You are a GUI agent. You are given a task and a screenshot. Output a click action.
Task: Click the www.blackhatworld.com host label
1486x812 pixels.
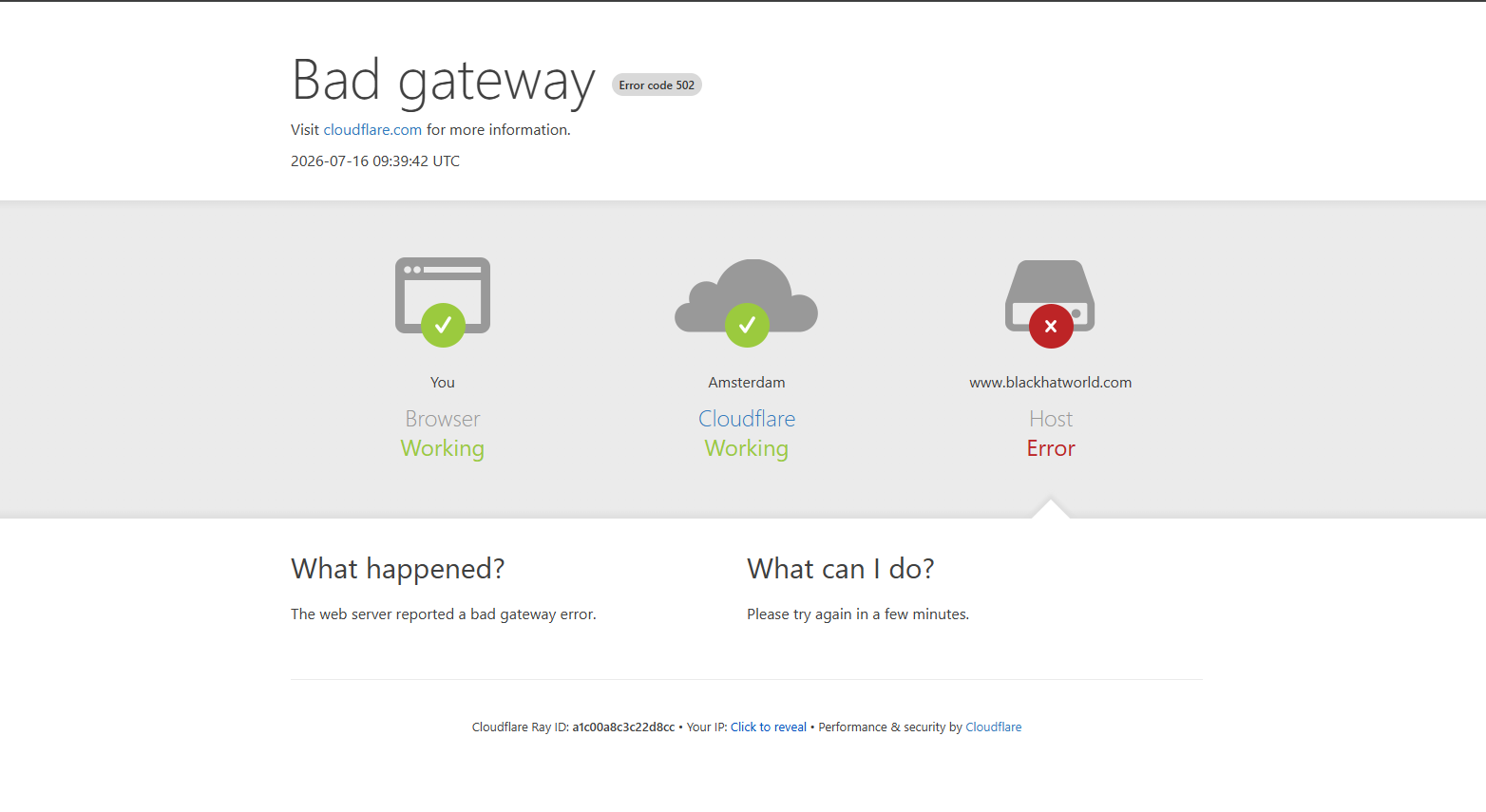(x=1051, y=383)
